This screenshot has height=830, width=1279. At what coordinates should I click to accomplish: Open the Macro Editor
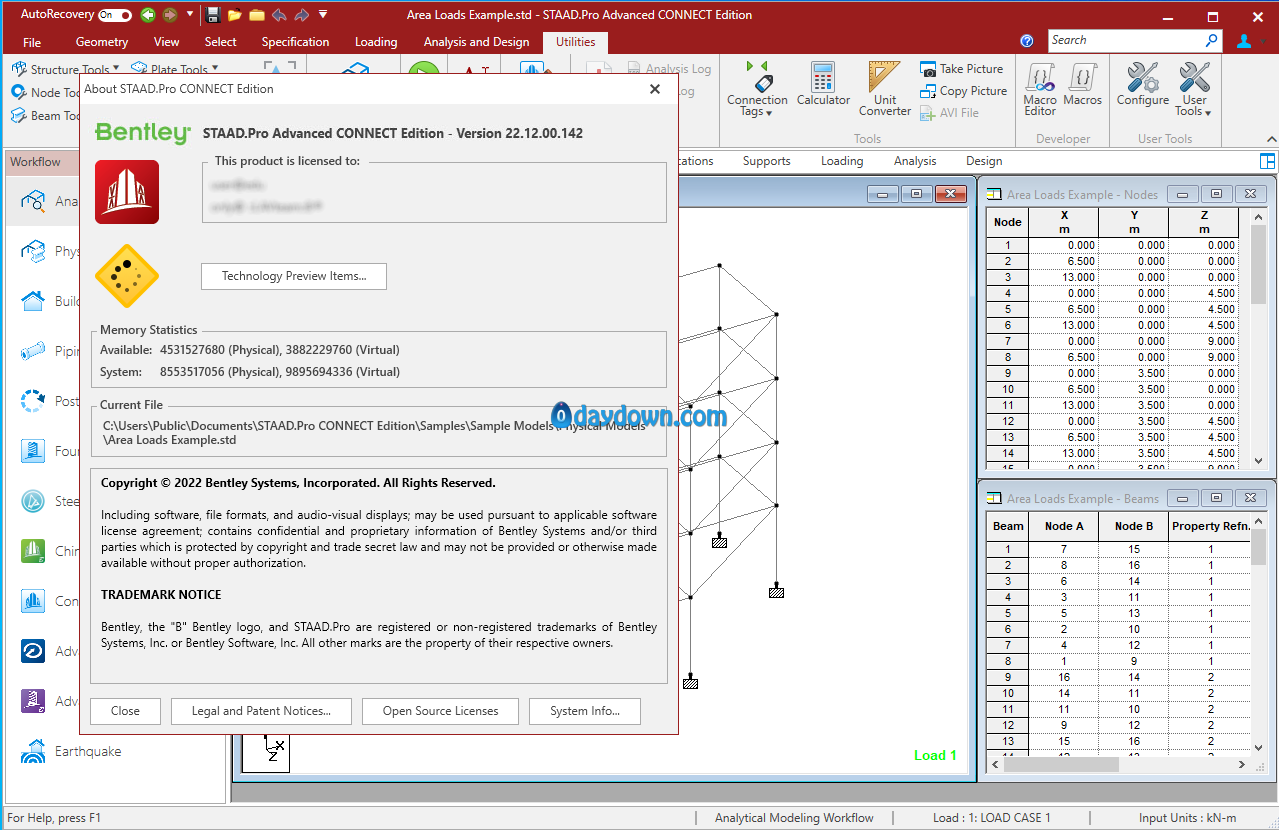pyautogui.click(x=1040, y=90)
